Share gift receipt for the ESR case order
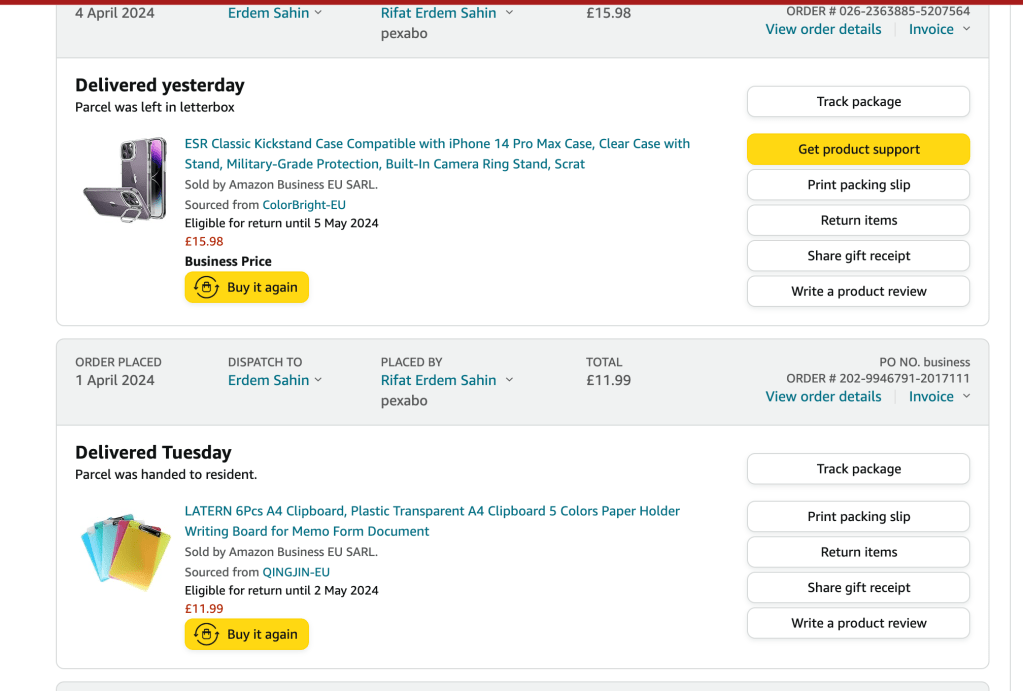This screenshot has height=691, width=1023. click(x=858, y=256)
